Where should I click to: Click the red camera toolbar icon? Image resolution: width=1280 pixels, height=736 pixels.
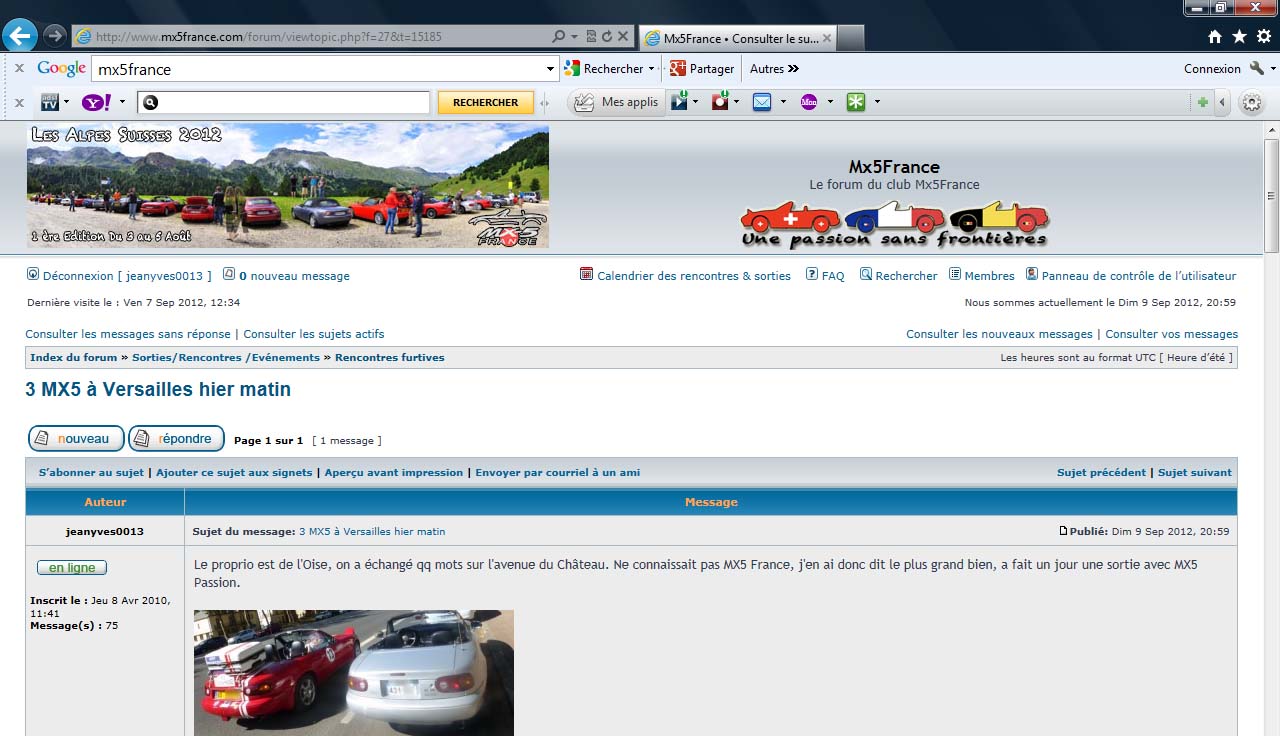(720, 102)
